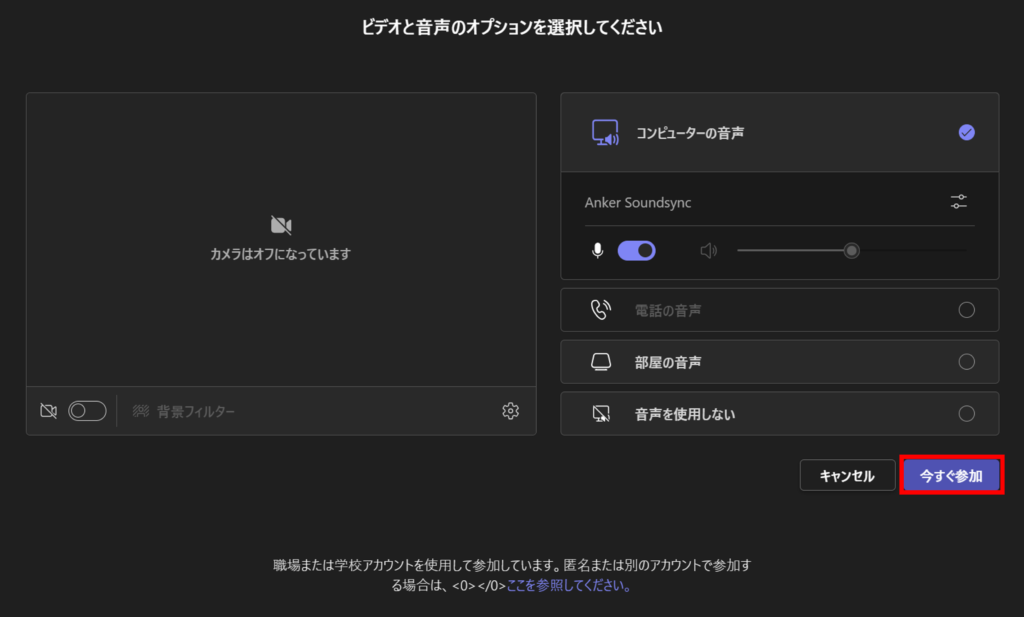
Task: Select the 音声を使用しない radio button
Action: click(966, 413)
